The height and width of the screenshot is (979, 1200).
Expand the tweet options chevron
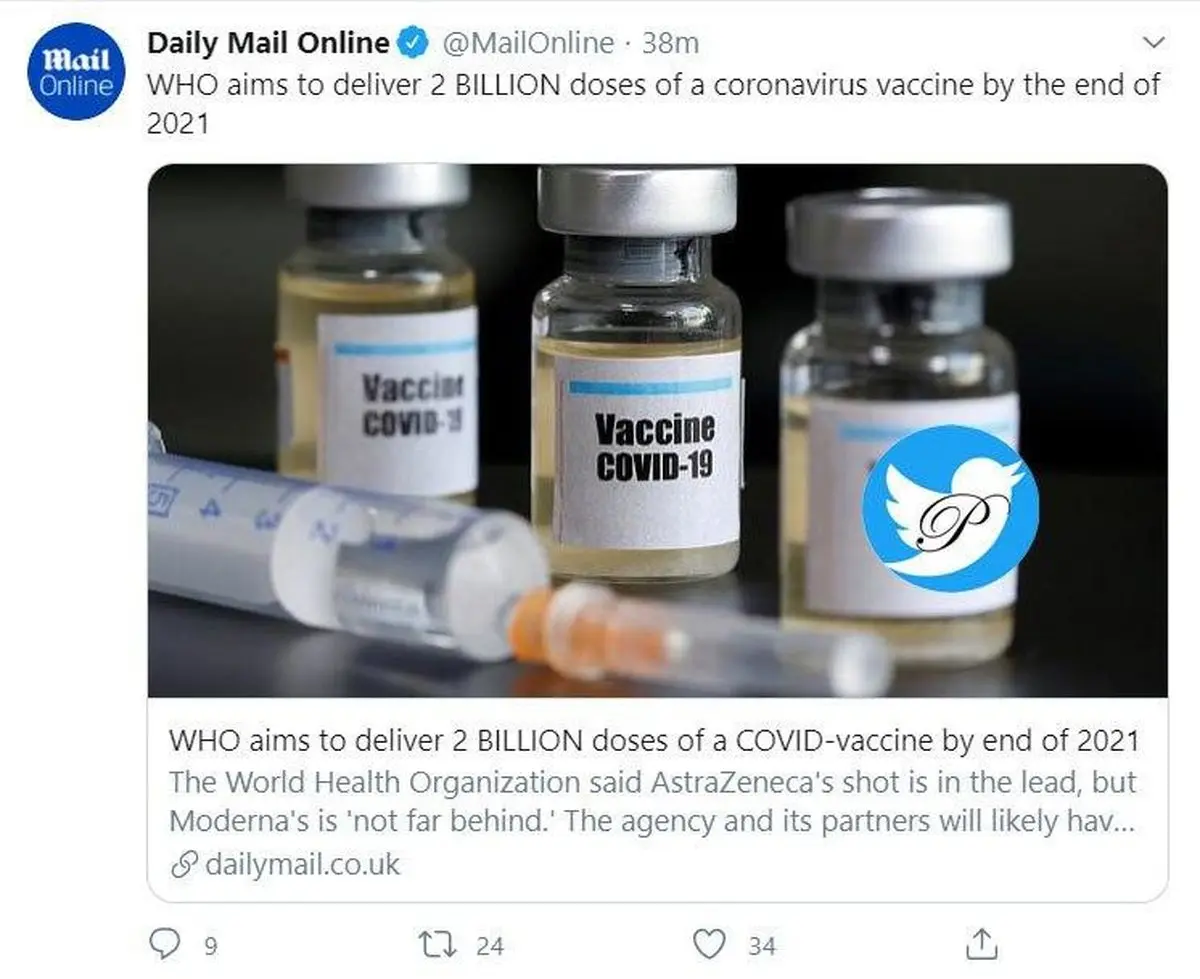pyautogui.click(x=1153, y=43)
